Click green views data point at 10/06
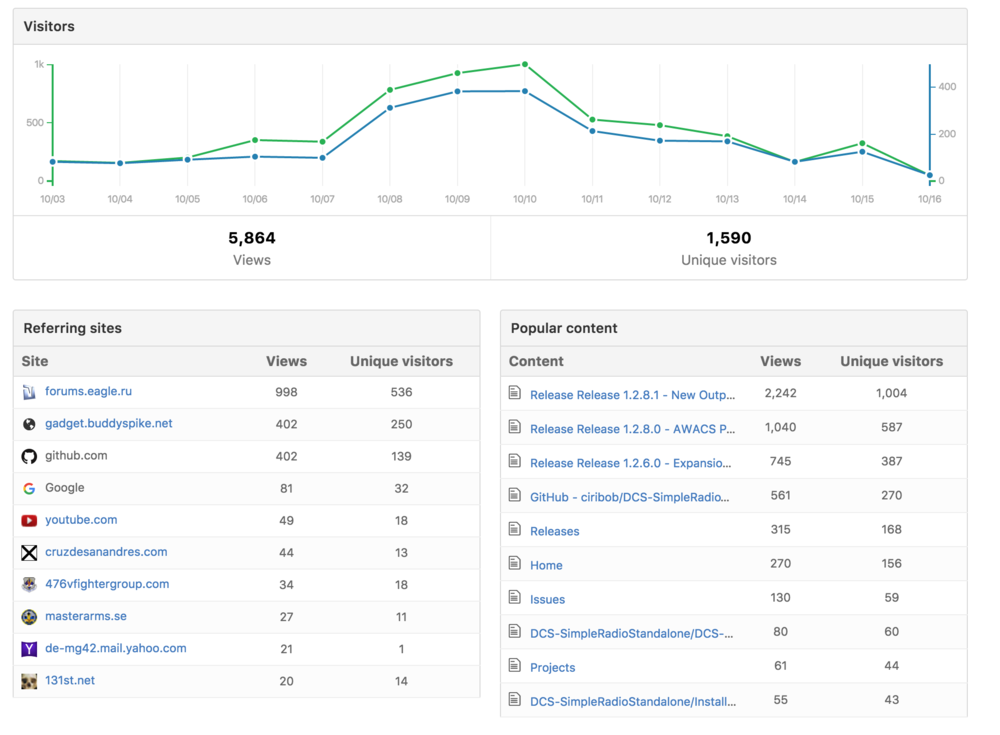This screenshot has width=1000, height=735. (255, 140)
